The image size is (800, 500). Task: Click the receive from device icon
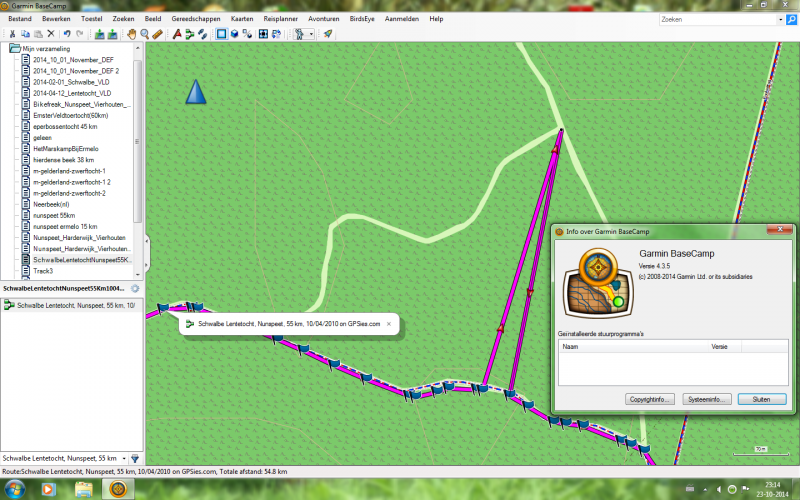pyautogui.click(x=112, y=34)
